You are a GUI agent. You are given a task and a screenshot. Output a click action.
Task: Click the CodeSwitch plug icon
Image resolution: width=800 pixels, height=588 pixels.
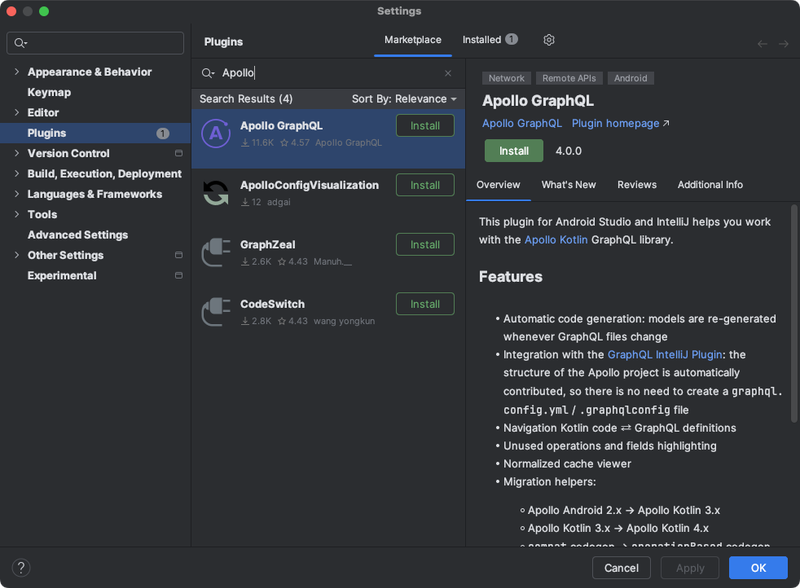216,312
